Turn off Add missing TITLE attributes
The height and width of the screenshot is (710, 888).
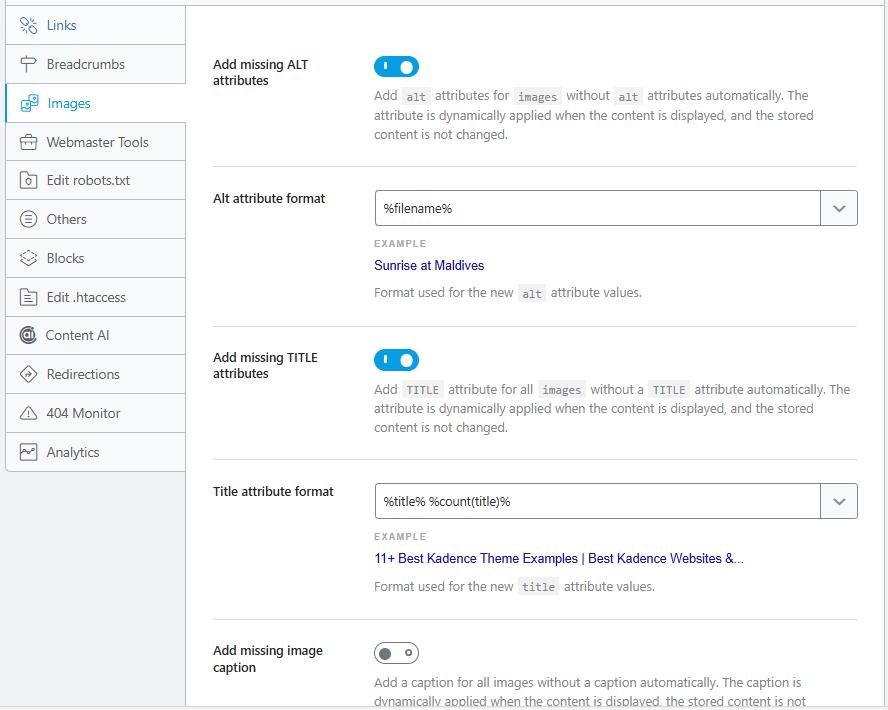[396, 360]
